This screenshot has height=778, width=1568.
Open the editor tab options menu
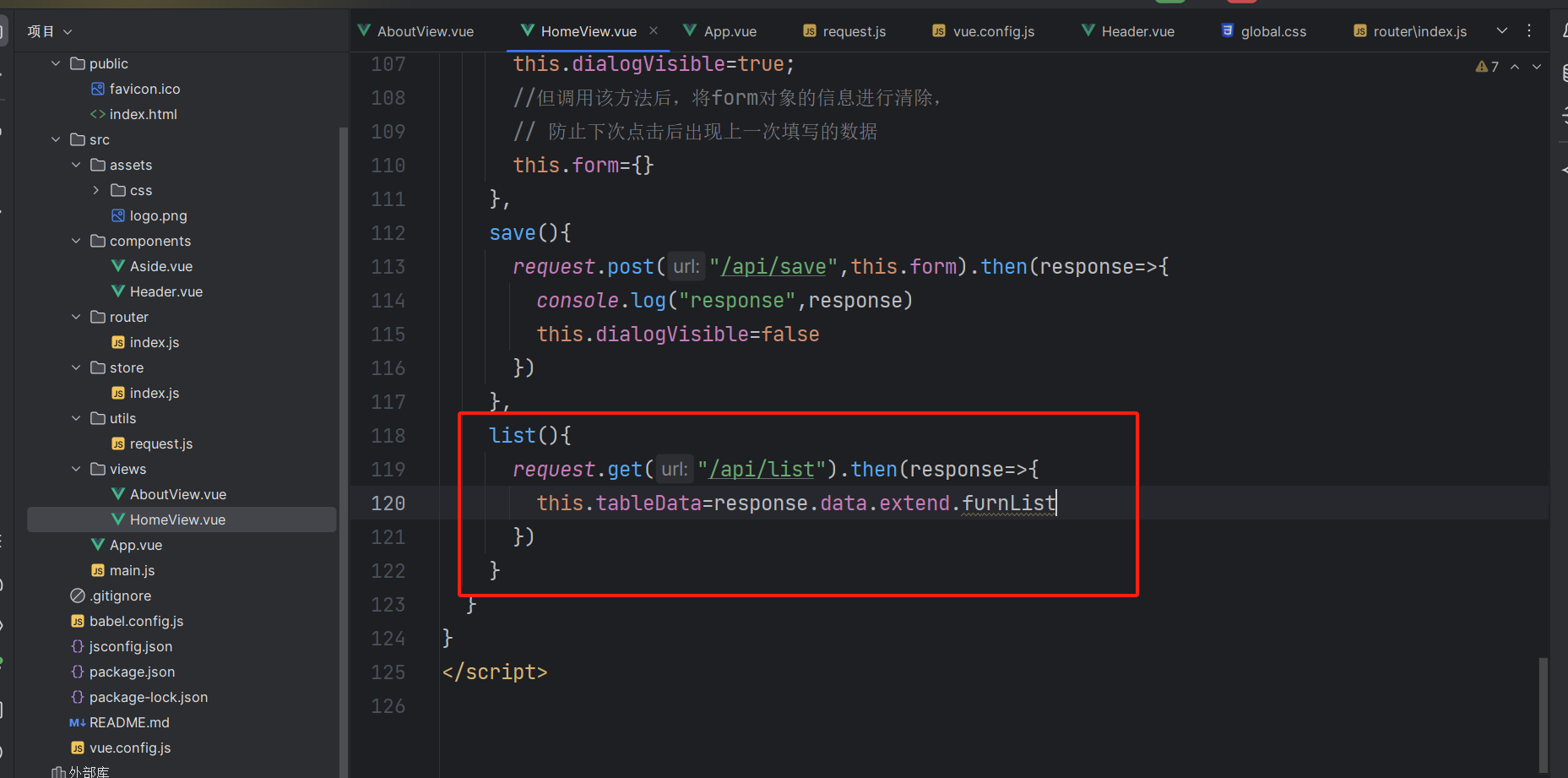[1529, 30]
